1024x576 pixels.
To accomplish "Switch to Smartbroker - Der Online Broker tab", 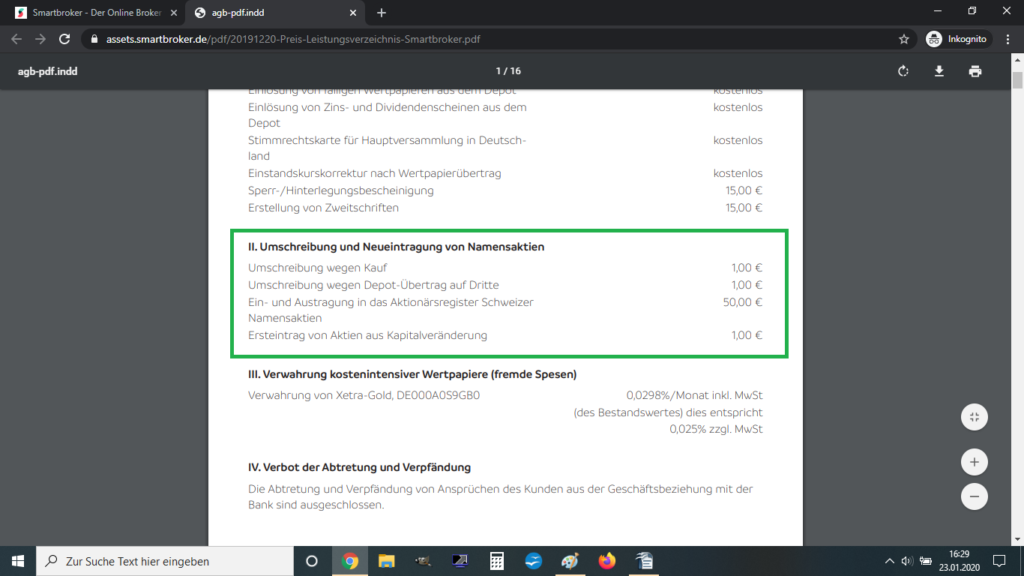I will point(96,12).
